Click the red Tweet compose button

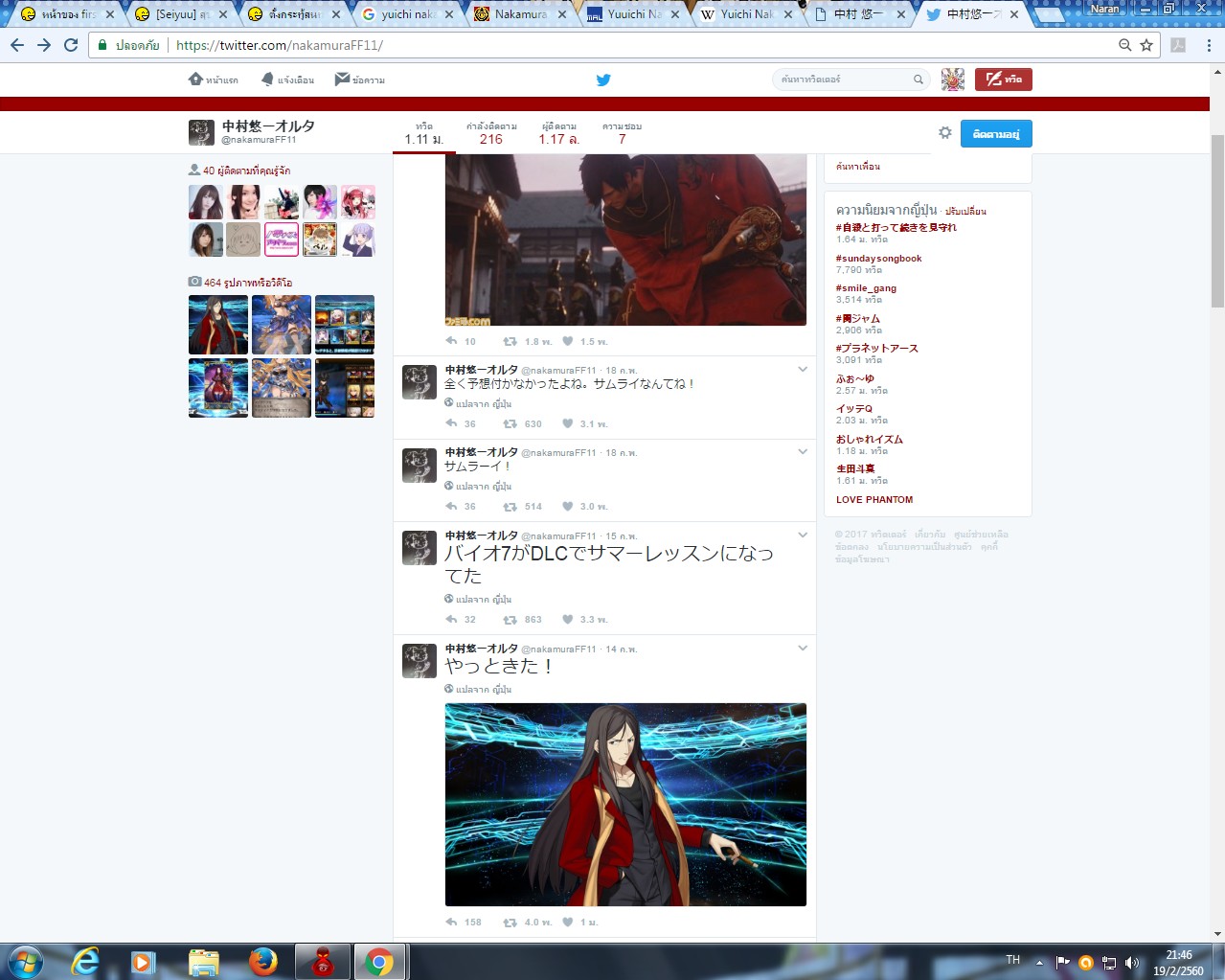[1004, 80]
